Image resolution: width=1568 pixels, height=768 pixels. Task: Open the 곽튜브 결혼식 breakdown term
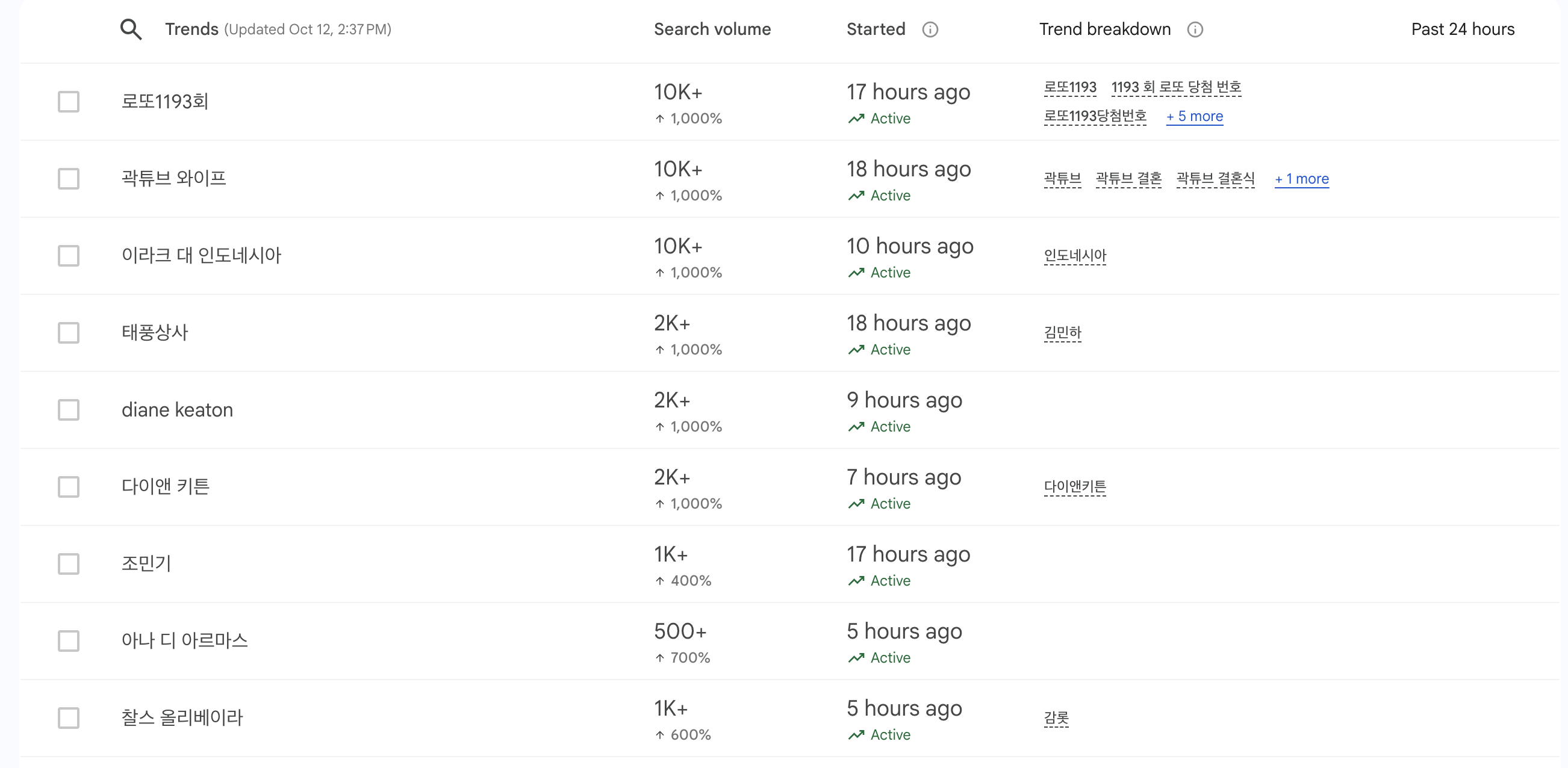pyautogui.click(x=1215, y=179)
